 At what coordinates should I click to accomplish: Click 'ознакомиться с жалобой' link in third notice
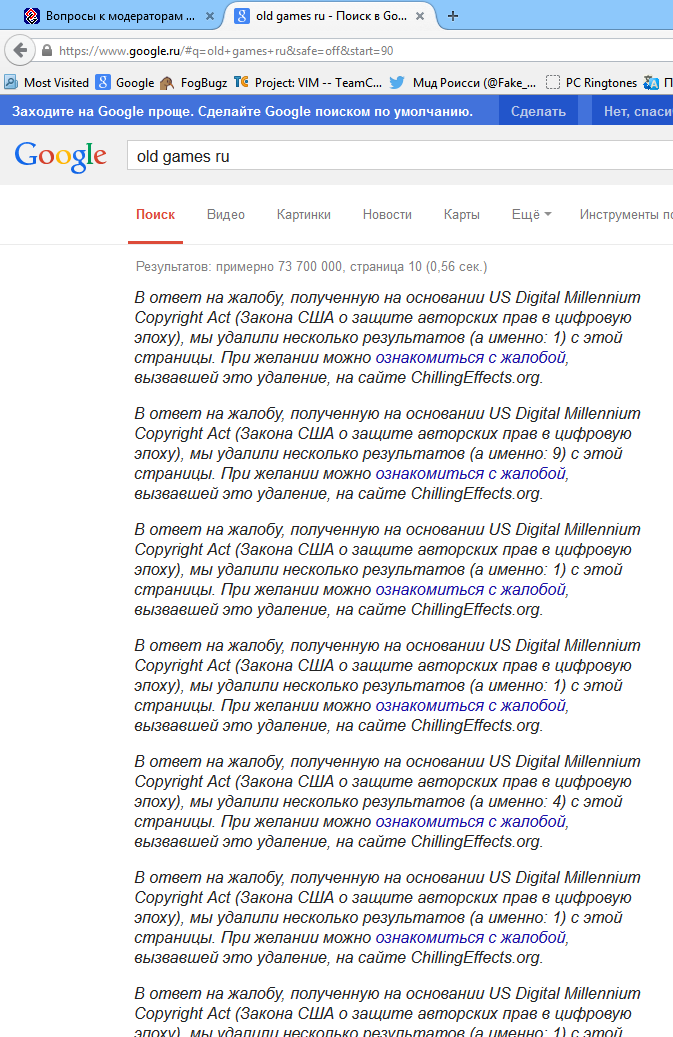tap(471, 590)
